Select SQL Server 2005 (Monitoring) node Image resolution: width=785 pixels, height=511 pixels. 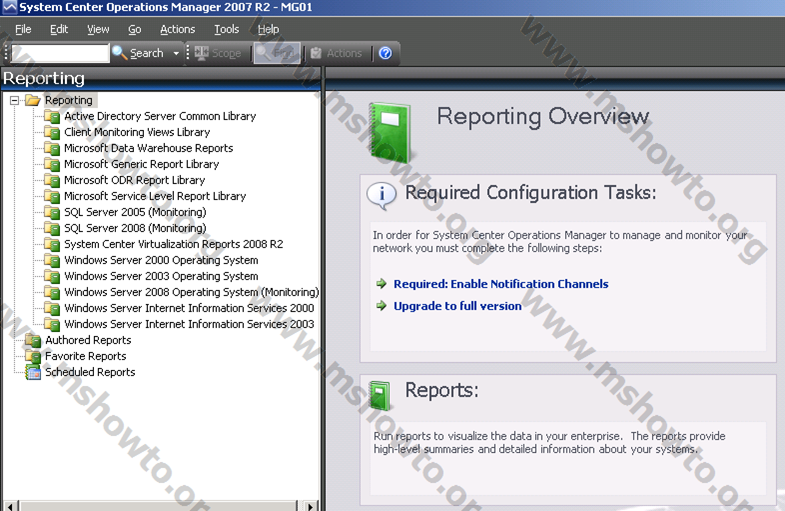pos(135,212)
